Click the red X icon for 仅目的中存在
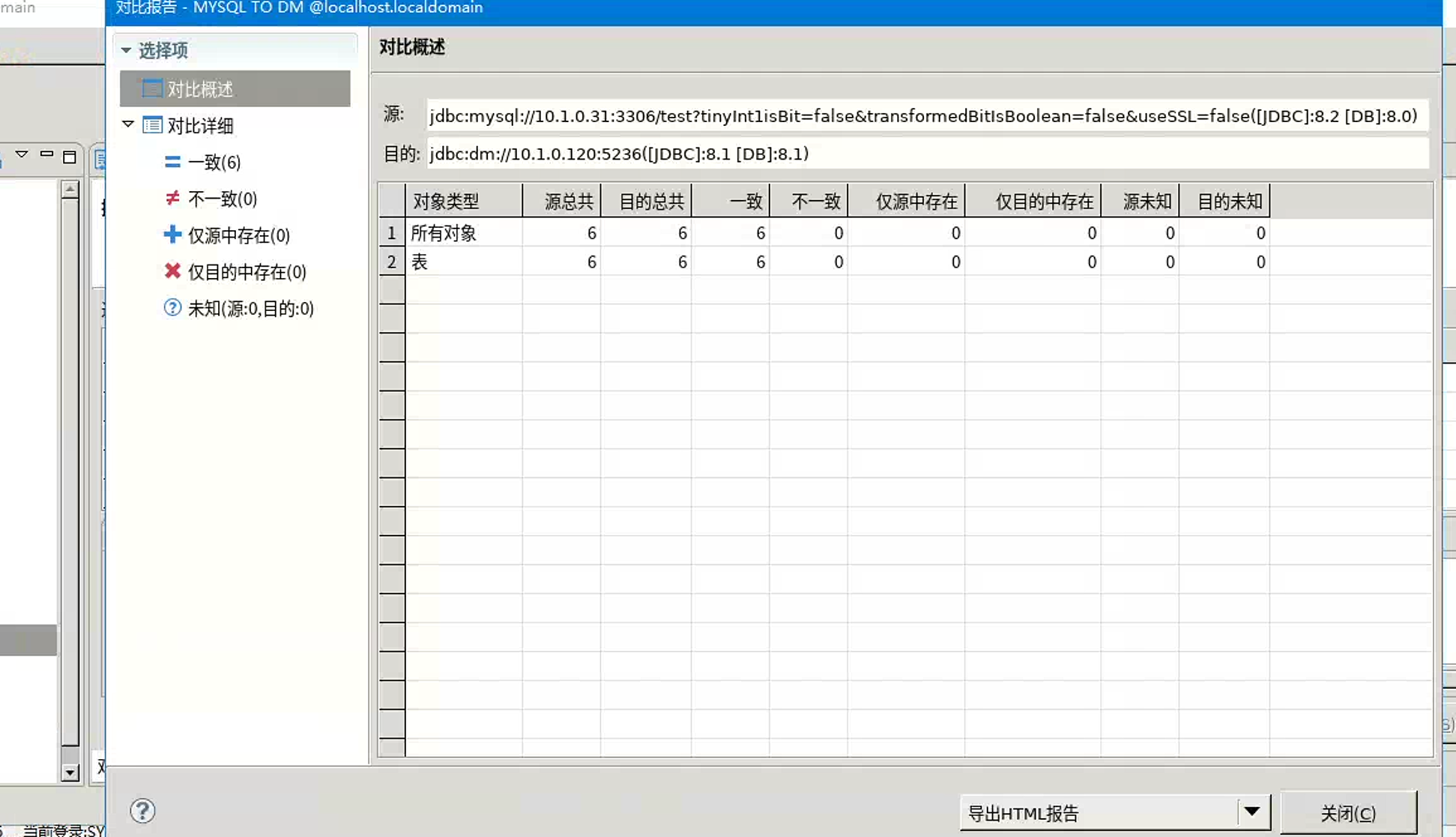1456x837 pixels. [x=172, y=271]
